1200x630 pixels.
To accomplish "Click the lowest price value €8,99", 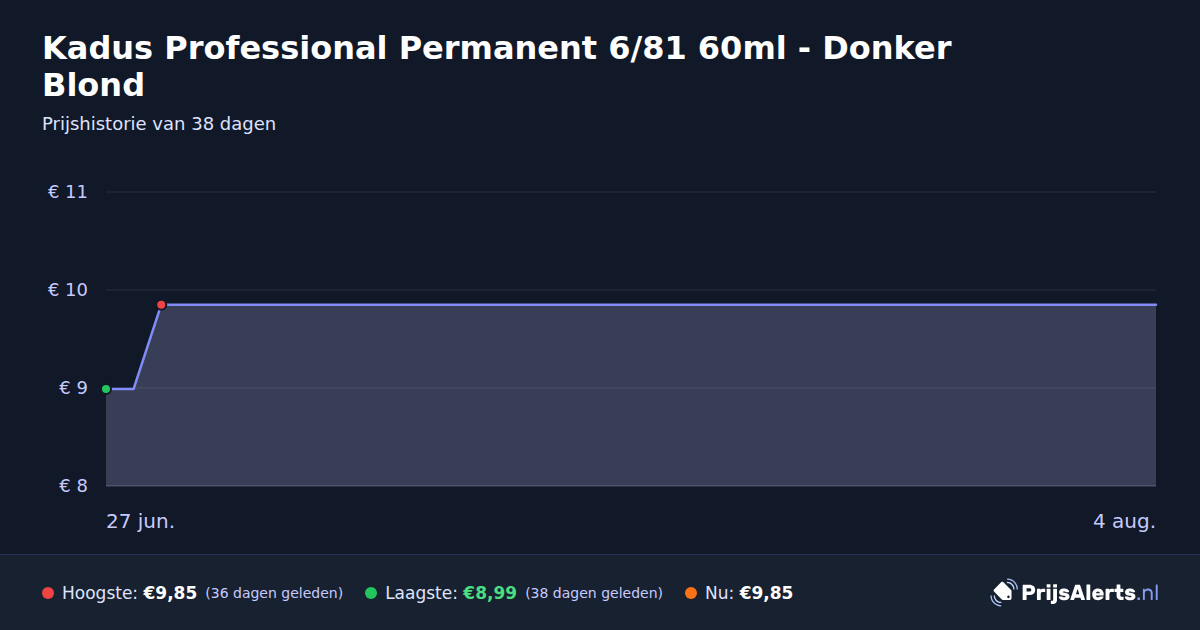I will pyautogui.click(x=489, y=593).
